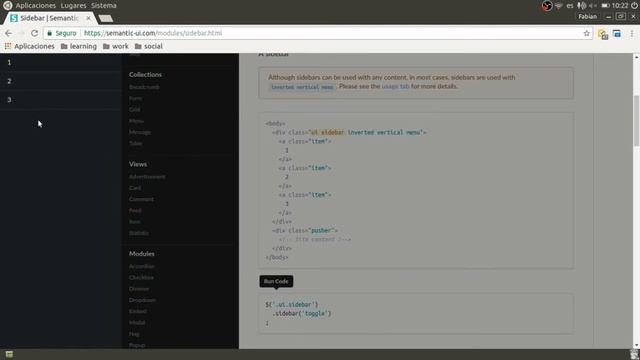Open Feed under Views

coord(135,211)
